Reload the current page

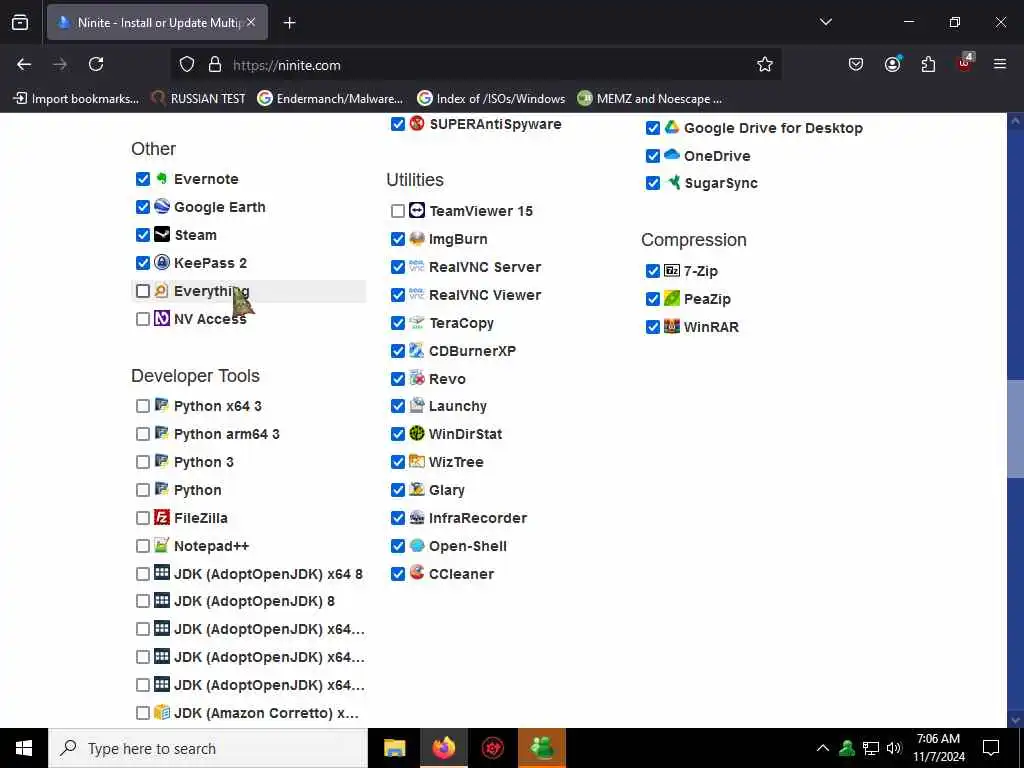pos(96,64)
